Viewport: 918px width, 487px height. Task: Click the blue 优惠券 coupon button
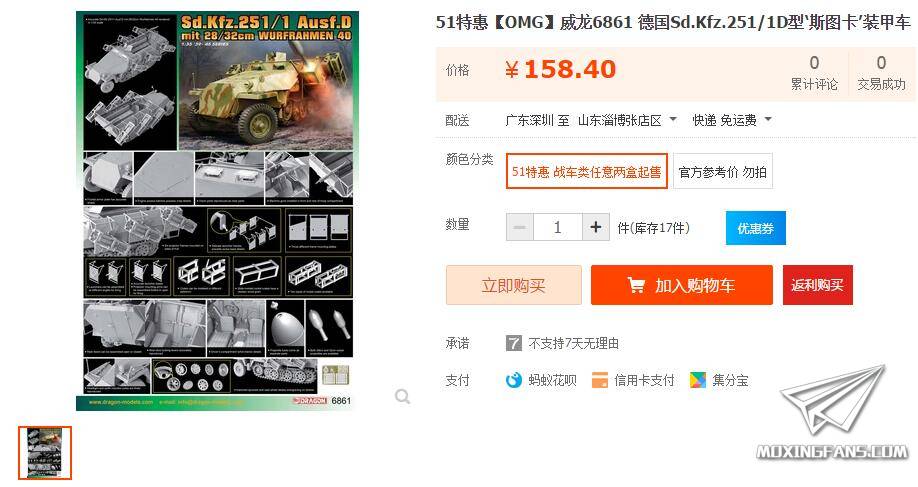pyautogui.click(x=756, y=228)
